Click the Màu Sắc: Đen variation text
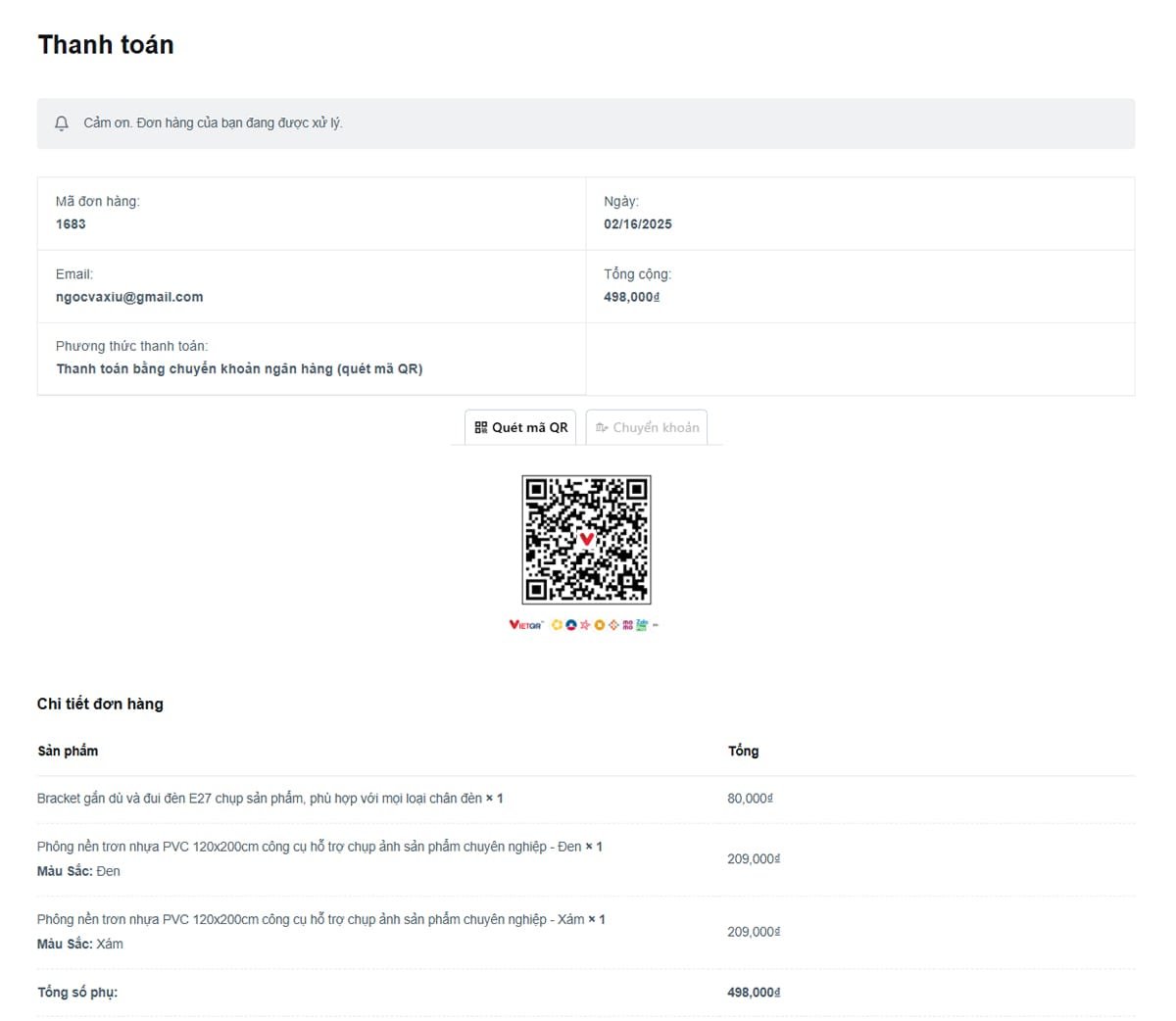This screenshot has height=1021, width=1176. (x=78, y=871)
